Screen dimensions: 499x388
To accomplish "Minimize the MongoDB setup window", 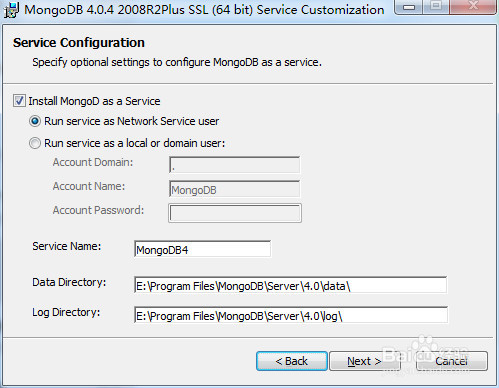I will [x=409, y=6].
